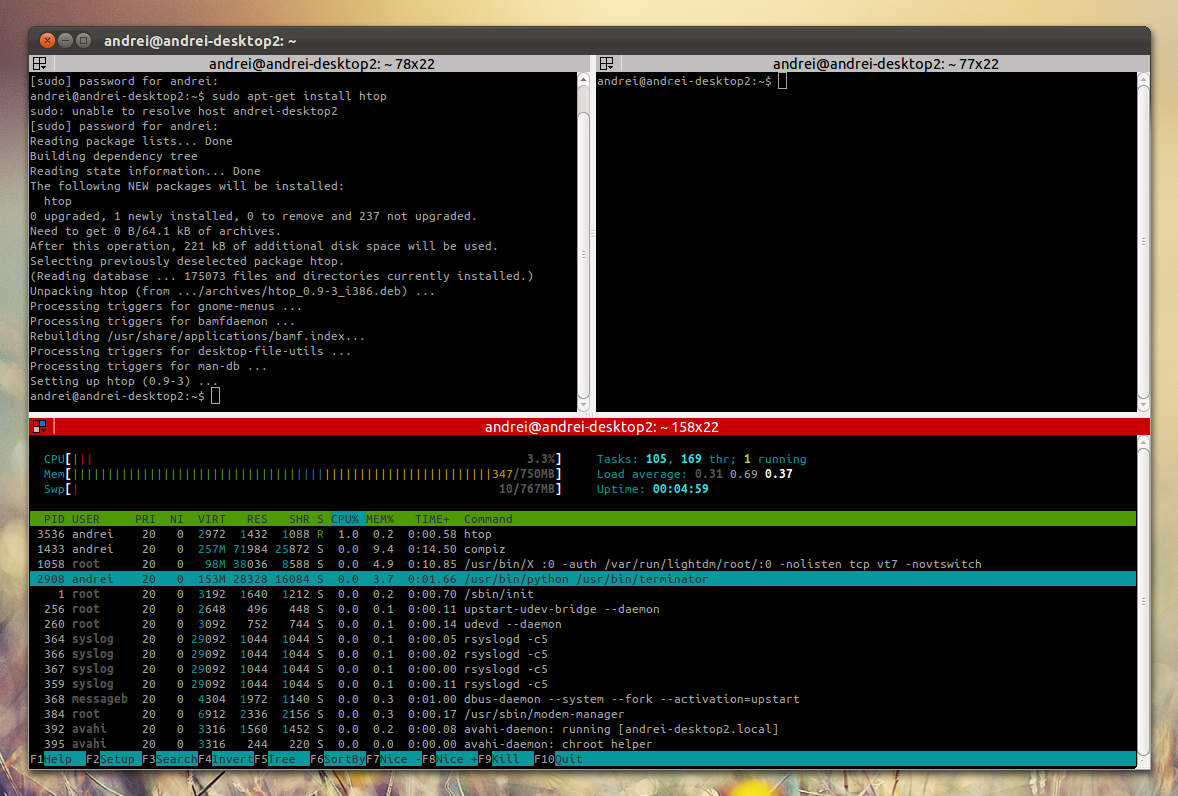The width and height of the screenshot is (1178, 796).
Task: Open the grouping menu of the right terminal pane
Action: [x=605, y=62]
